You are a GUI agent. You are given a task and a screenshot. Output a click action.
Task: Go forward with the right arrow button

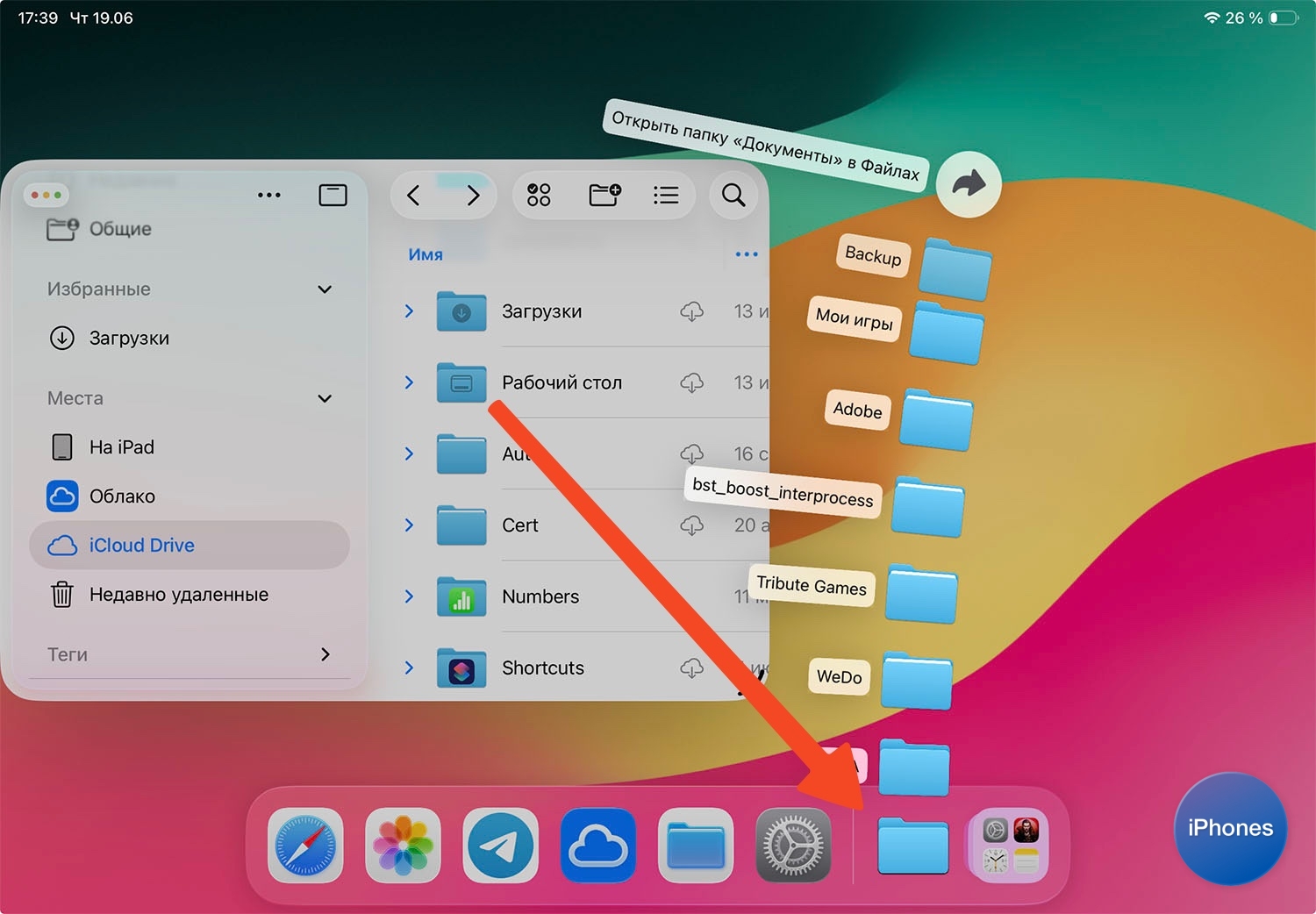[x=473, y=195]
